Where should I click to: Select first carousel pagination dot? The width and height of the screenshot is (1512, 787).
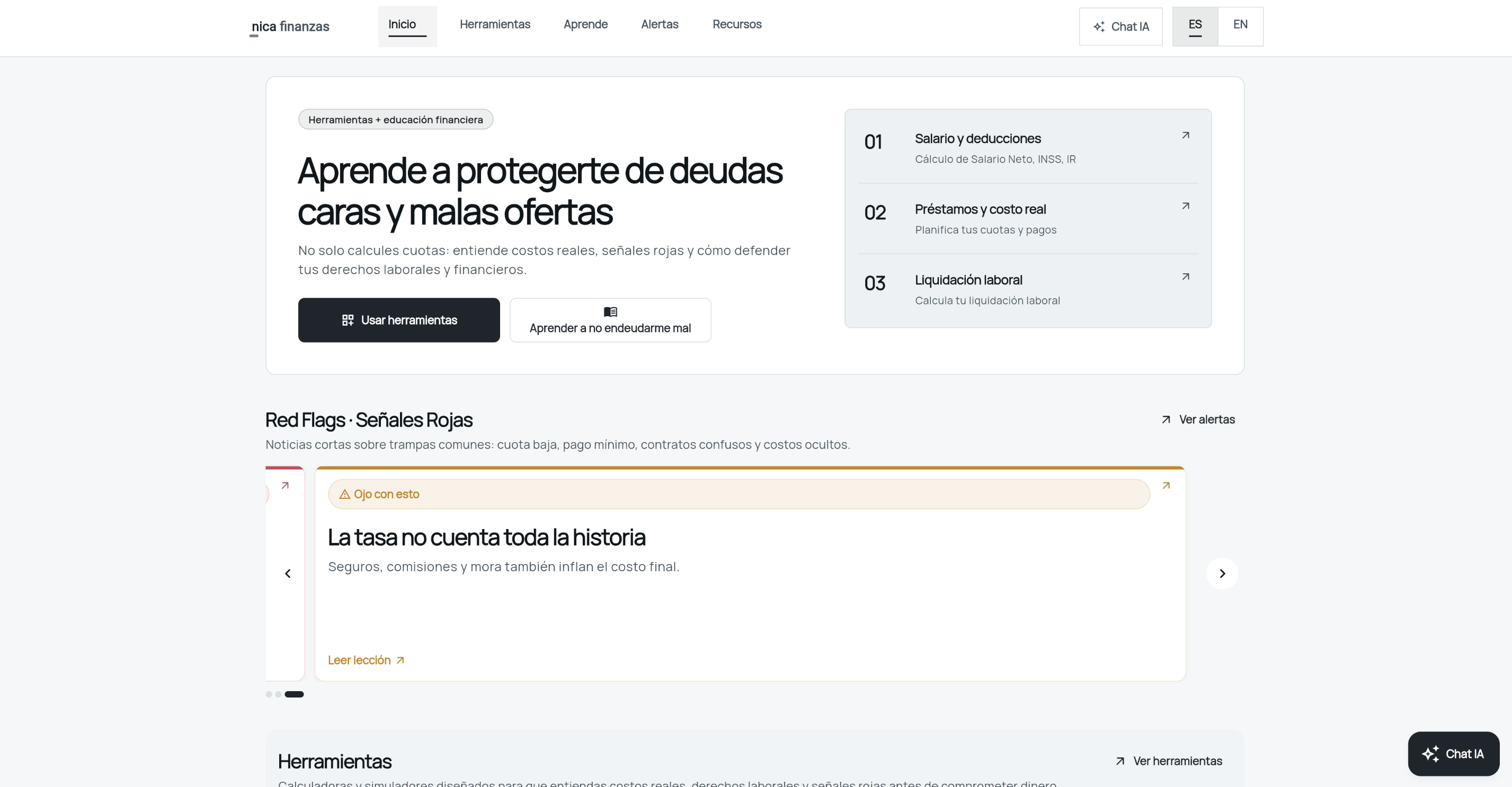(x=268, y=694)
